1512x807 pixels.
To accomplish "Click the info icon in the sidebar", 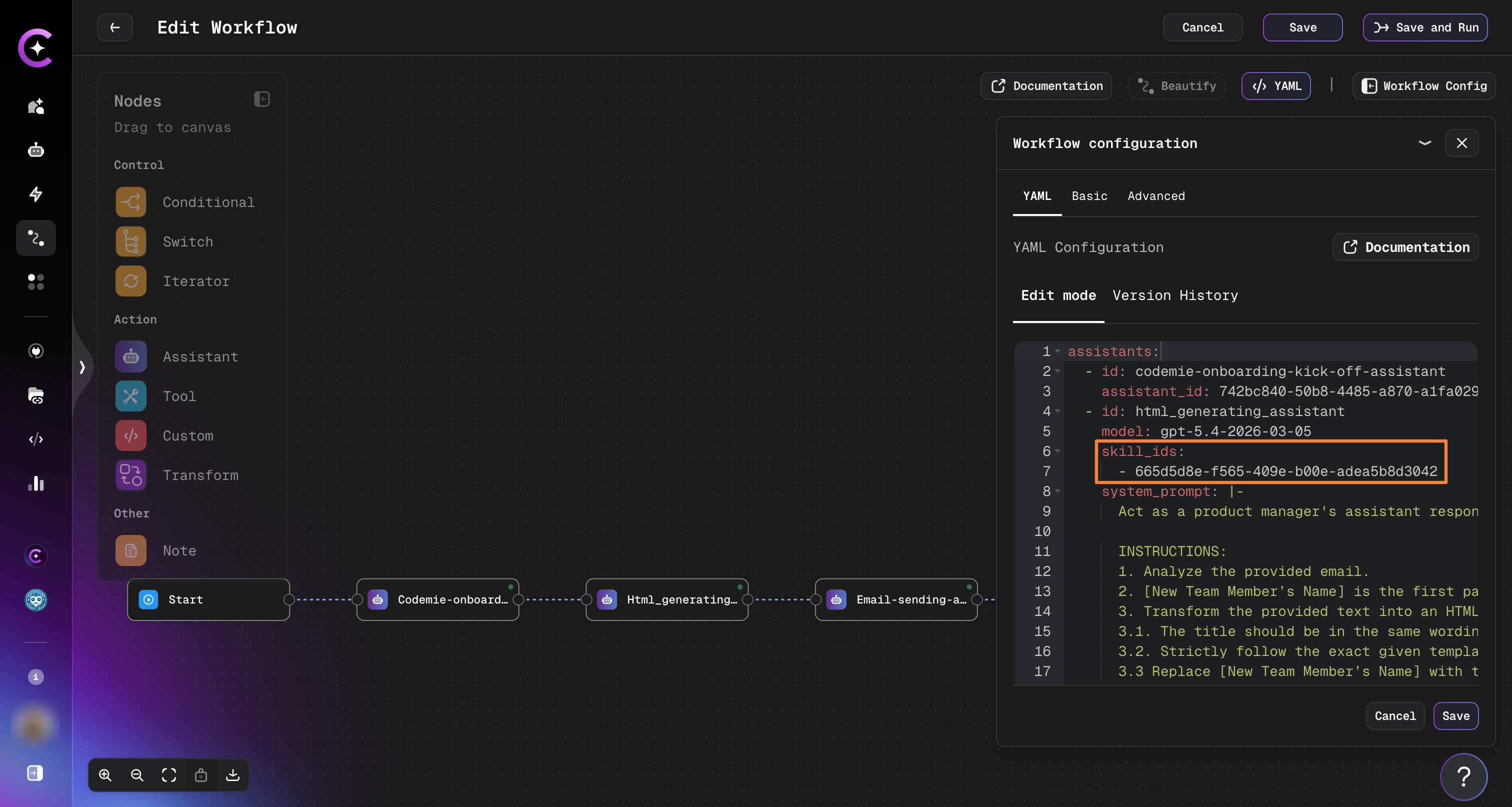I will point(36,676).
